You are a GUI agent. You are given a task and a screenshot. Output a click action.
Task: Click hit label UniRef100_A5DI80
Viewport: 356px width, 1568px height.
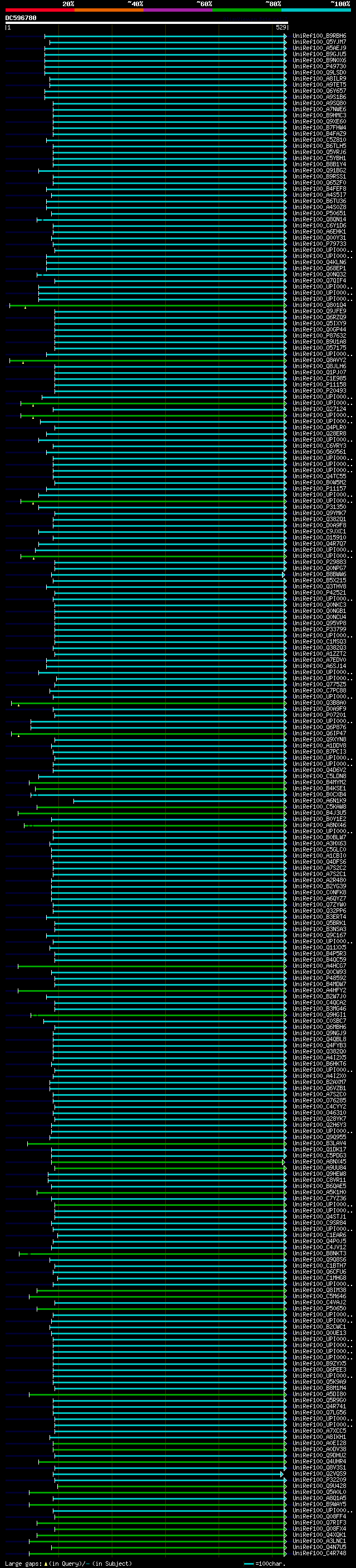tap(319, 1395)
